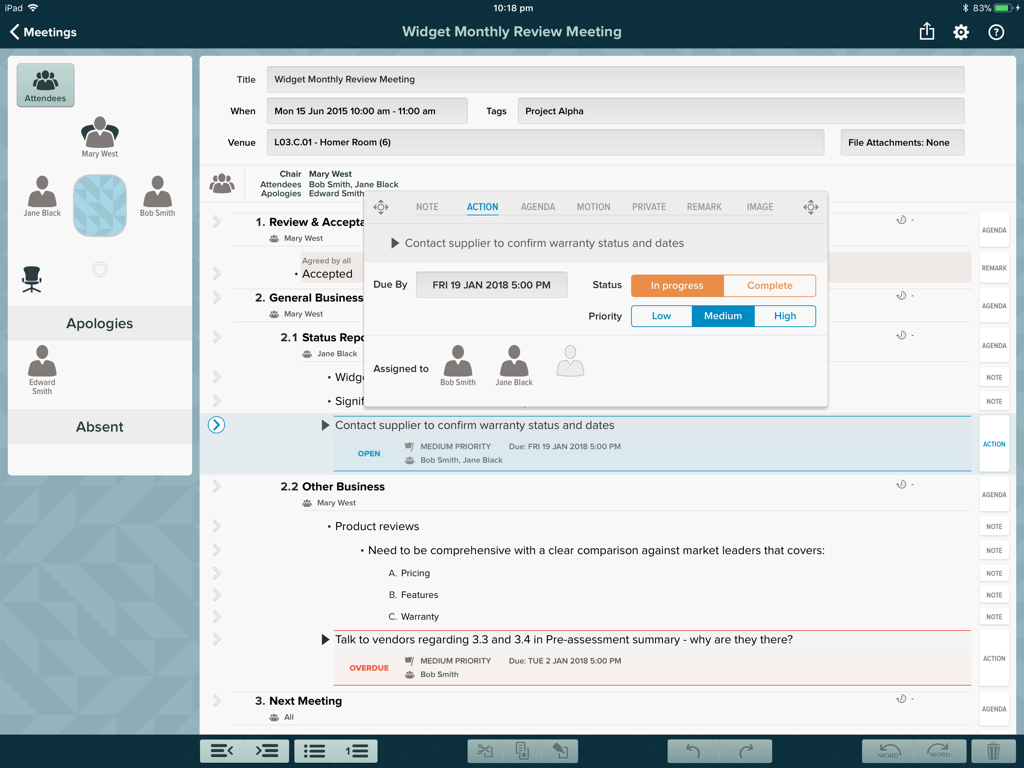Redo the last change
1024x768 pixels.
748,751
